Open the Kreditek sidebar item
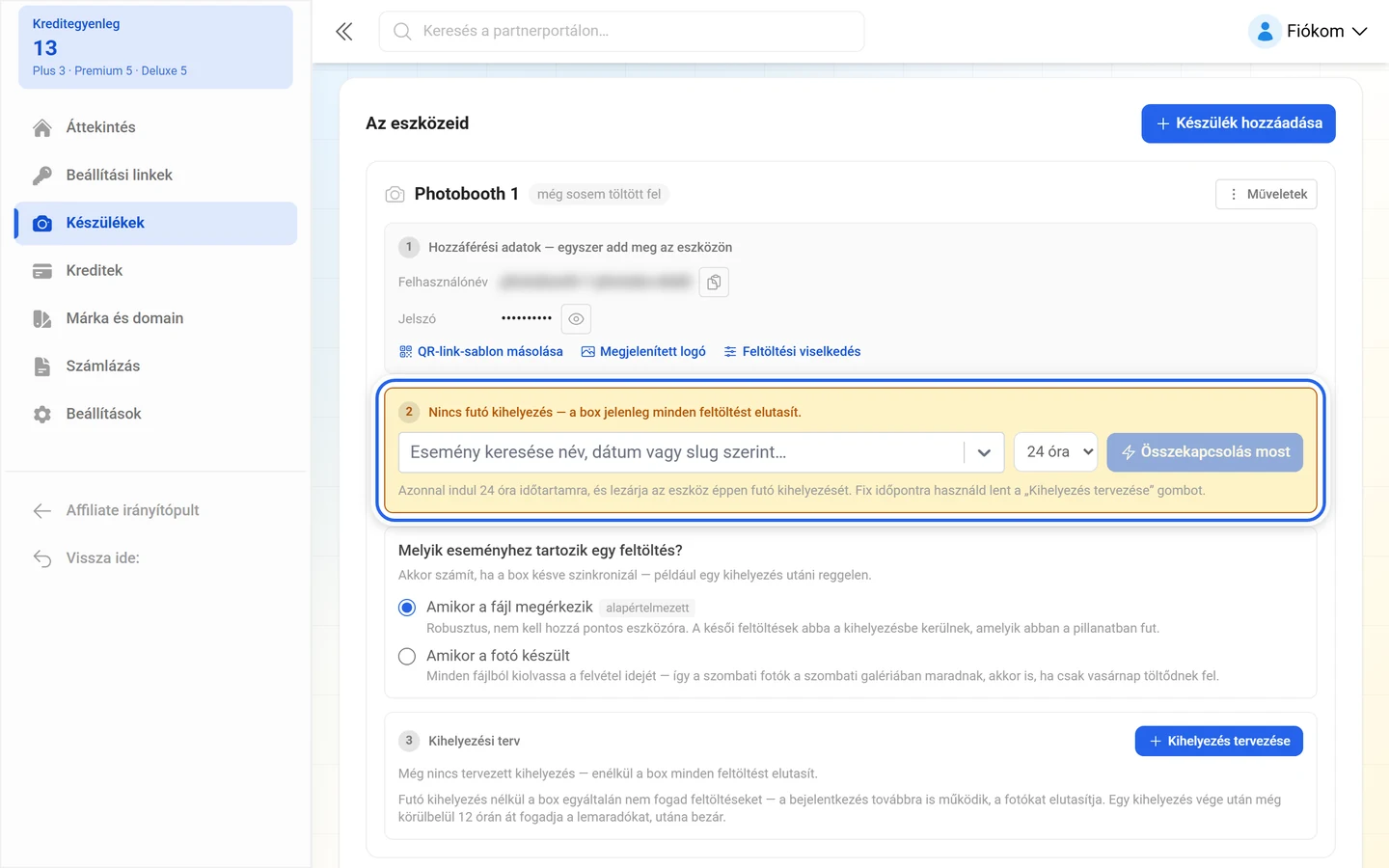The image size is (1389, 868). click(156, 271)
